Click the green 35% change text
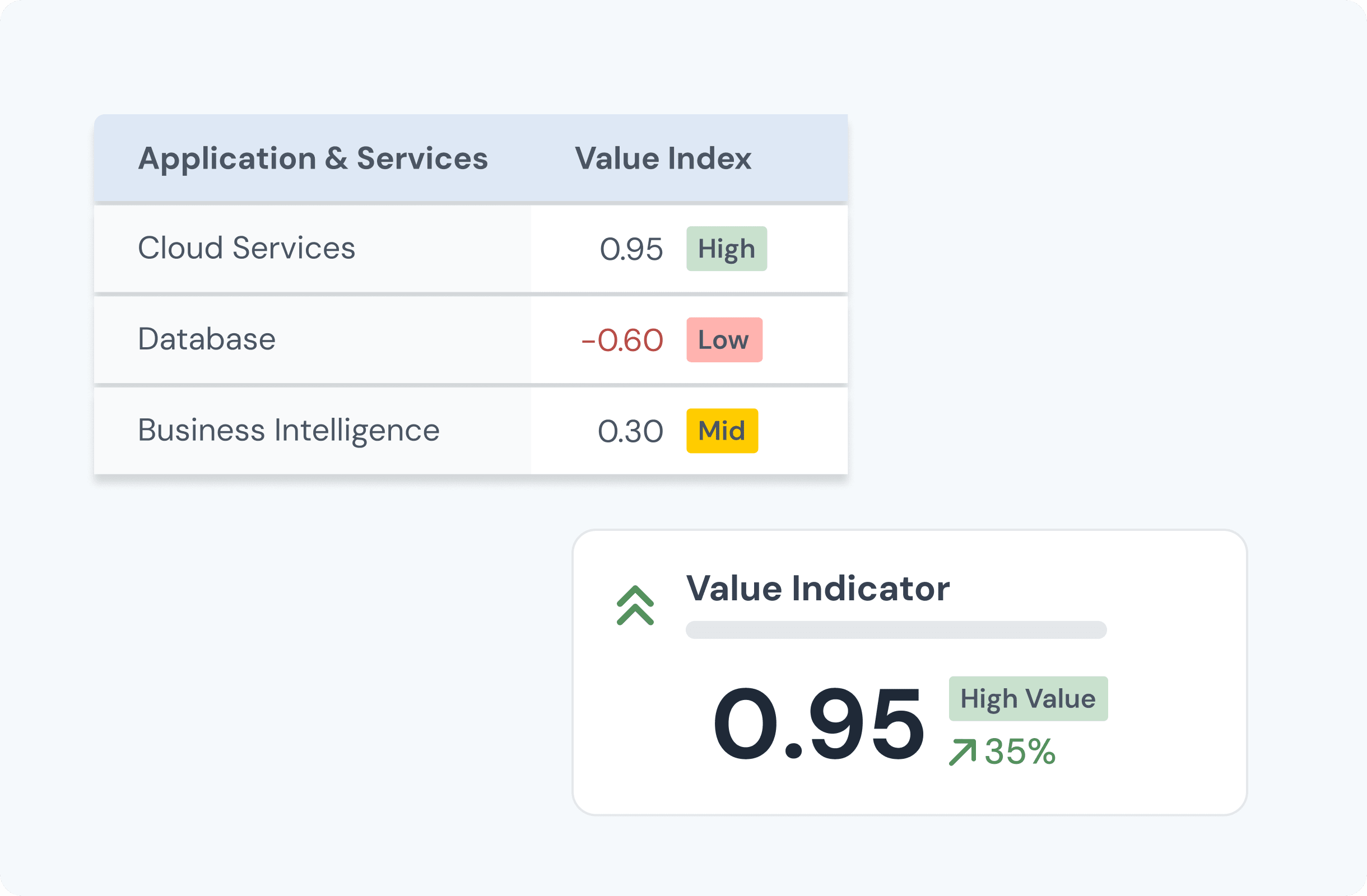This screenshot has height=896, width=1367. pyautogui.click(x=1020, y=752)
